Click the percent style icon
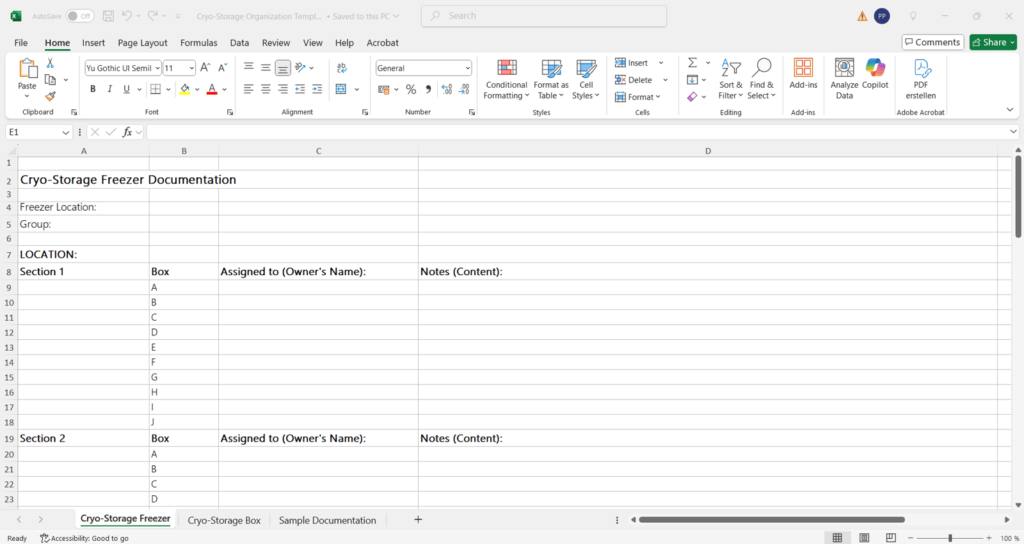 [411, 89]
